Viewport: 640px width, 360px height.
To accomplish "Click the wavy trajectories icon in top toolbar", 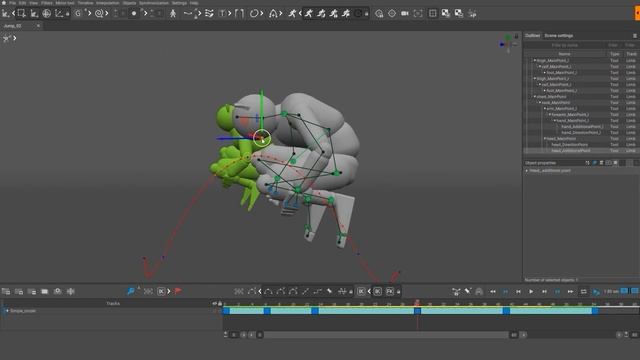I will [209, 13].
